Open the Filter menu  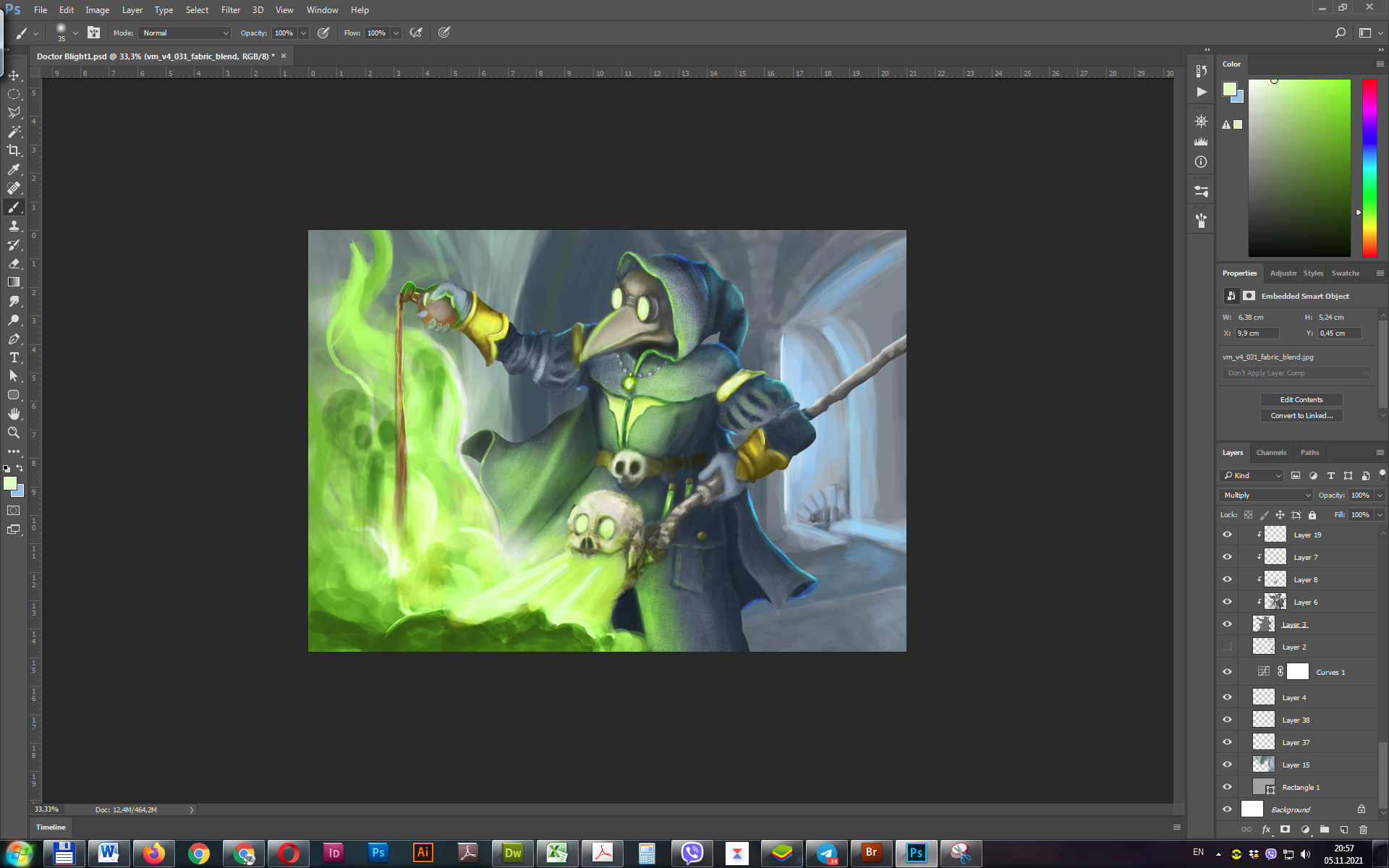tap(231, 10)
